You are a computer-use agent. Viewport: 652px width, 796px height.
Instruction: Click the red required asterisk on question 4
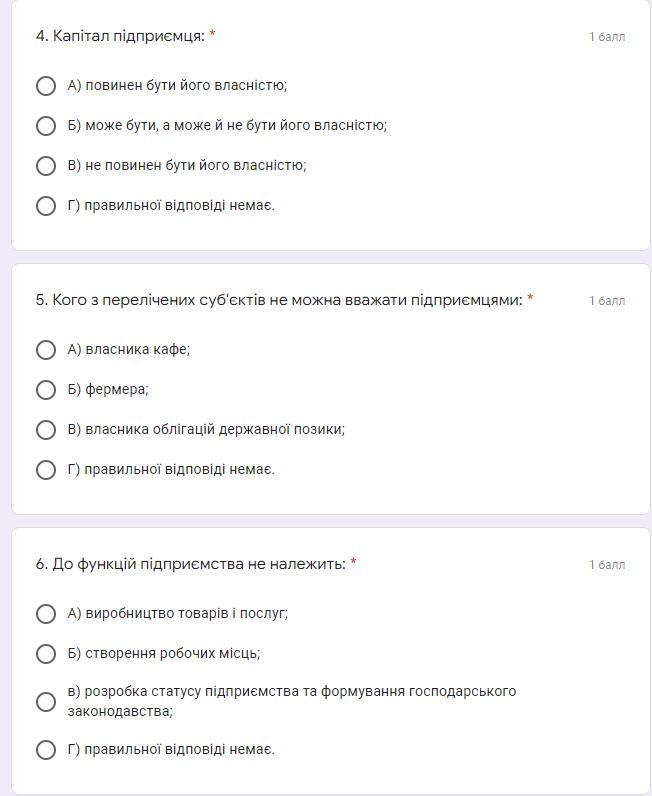[x=212, y=35]
